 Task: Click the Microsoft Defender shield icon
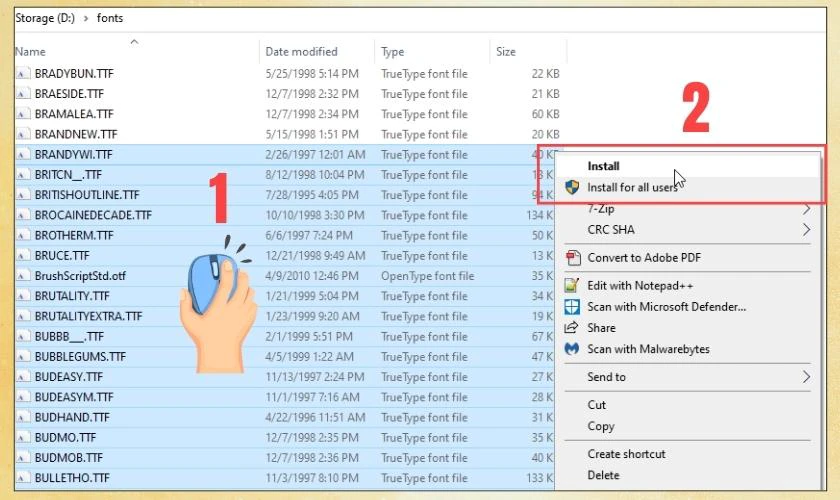point(572,307)
